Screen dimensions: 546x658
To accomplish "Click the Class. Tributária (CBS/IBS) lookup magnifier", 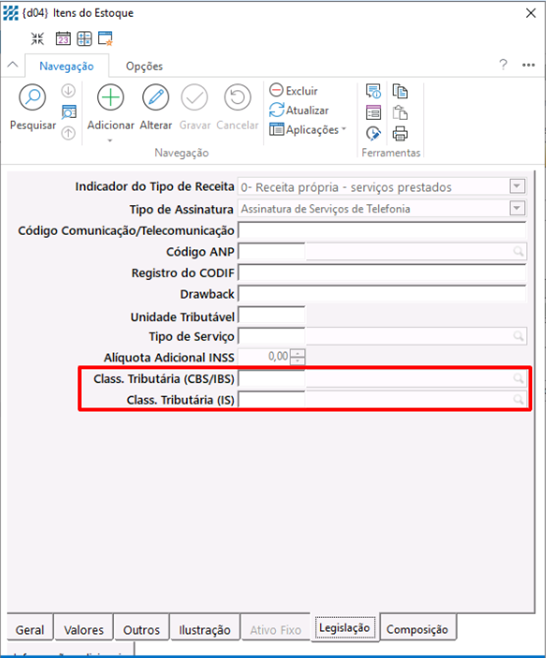I will pyautogui.click(x=518, y=379).
